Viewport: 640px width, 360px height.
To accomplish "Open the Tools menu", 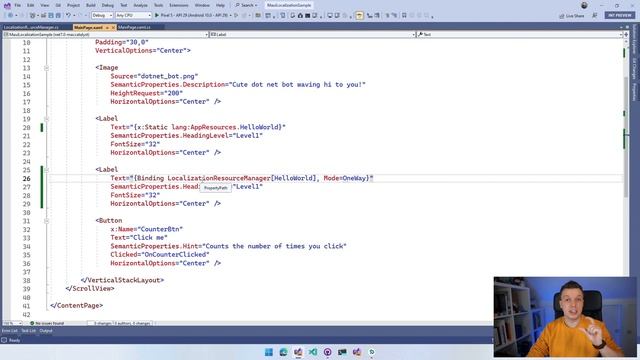I will pos(158,5).
